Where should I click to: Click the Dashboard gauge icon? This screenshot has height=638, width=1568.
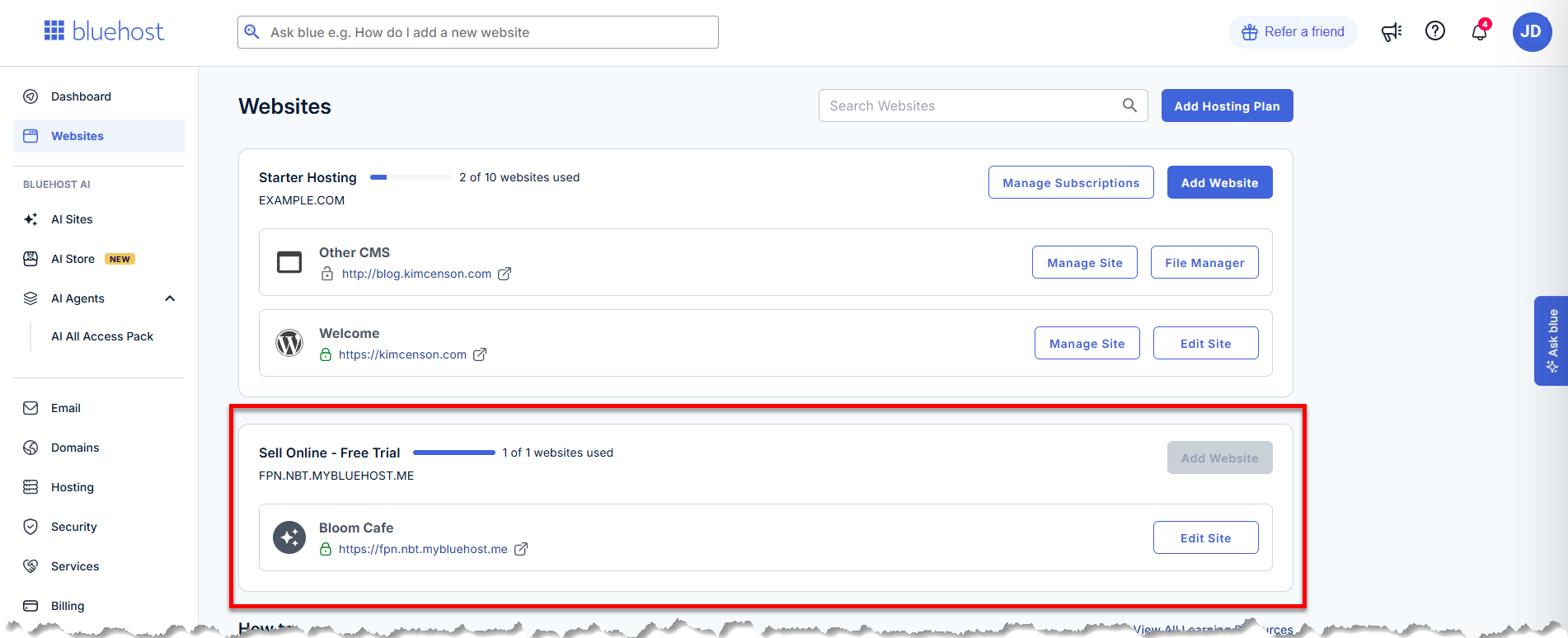pos(31,96)
